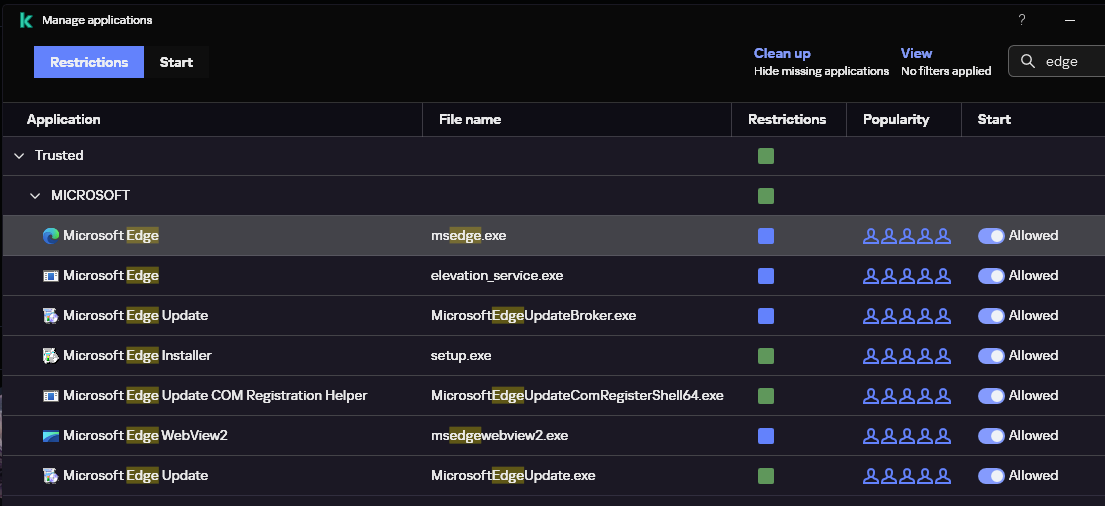Switch to the Start tab
Image resolution: width=1105 pixels, height=506 pixels.
pos(176,62)
